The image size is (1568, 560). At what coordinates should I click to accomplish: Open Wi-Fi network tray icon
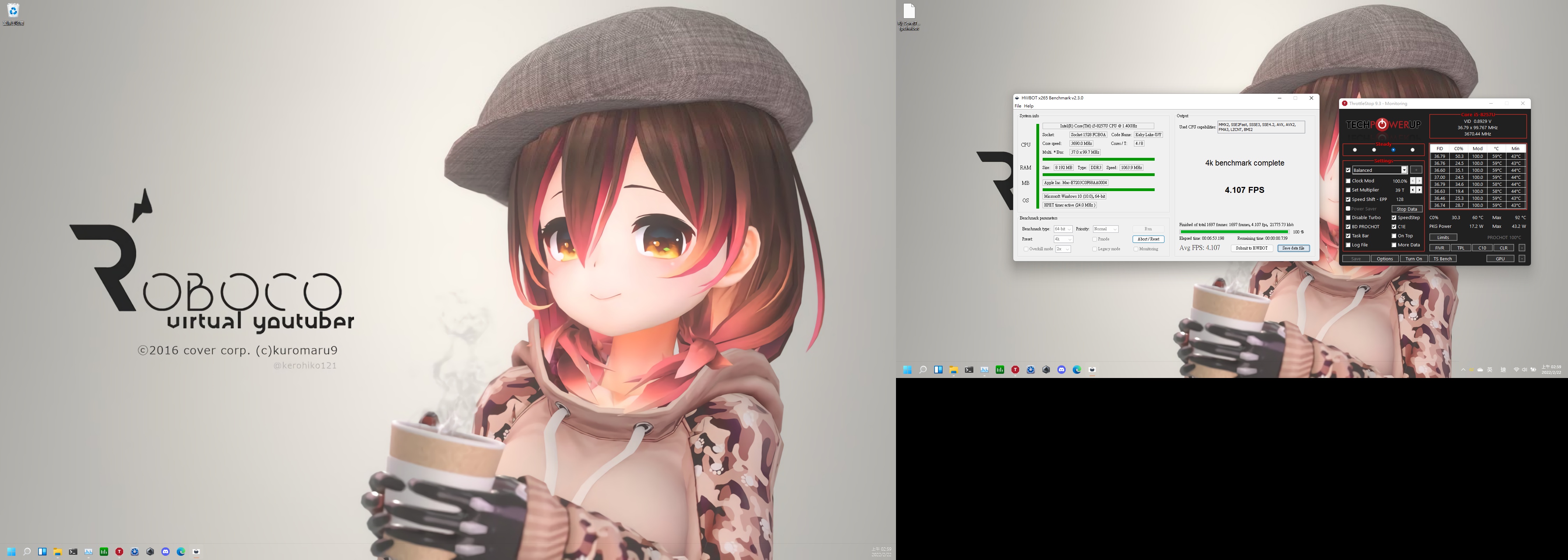[1516, 370]
